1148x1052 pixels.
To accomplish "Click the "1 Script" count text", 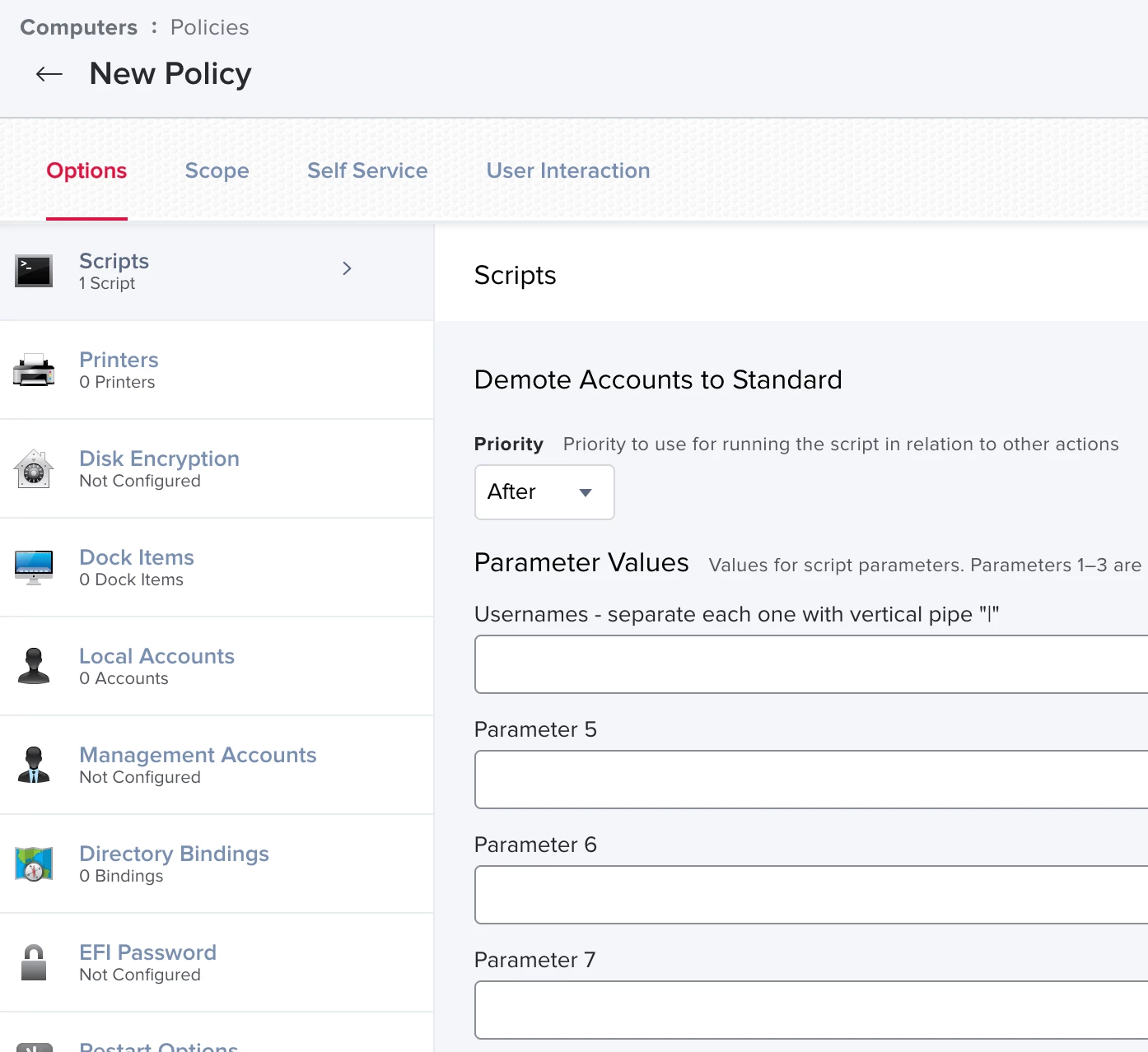I will [107, 283].
